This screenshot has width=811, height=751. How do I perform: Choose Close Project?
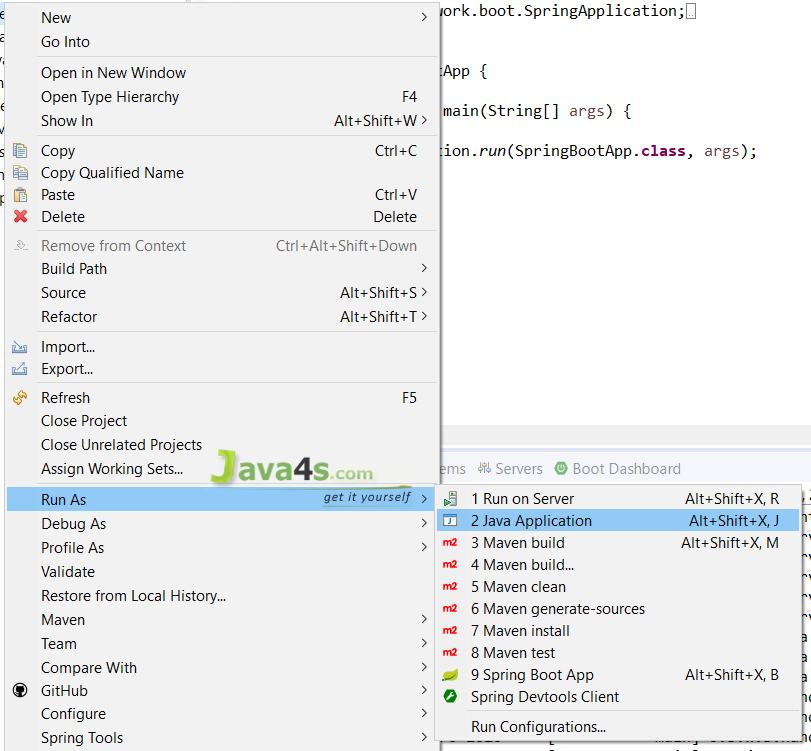222,420
